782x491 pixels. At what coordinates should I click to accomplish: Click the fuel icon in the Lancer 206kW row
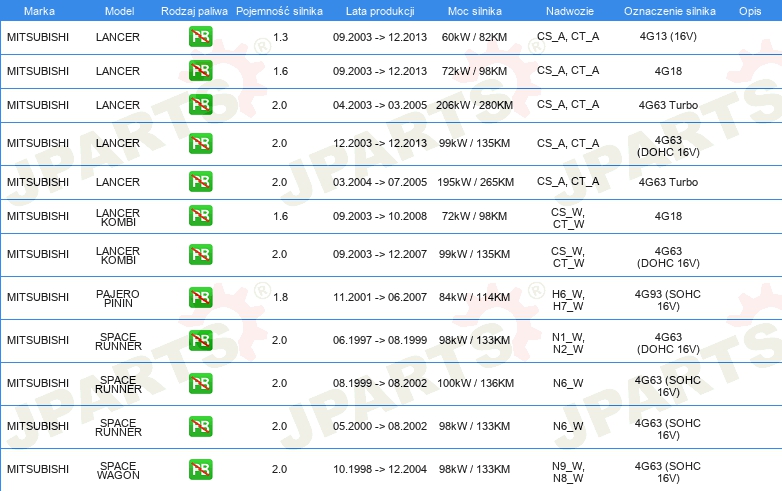(x=200, y=105)
